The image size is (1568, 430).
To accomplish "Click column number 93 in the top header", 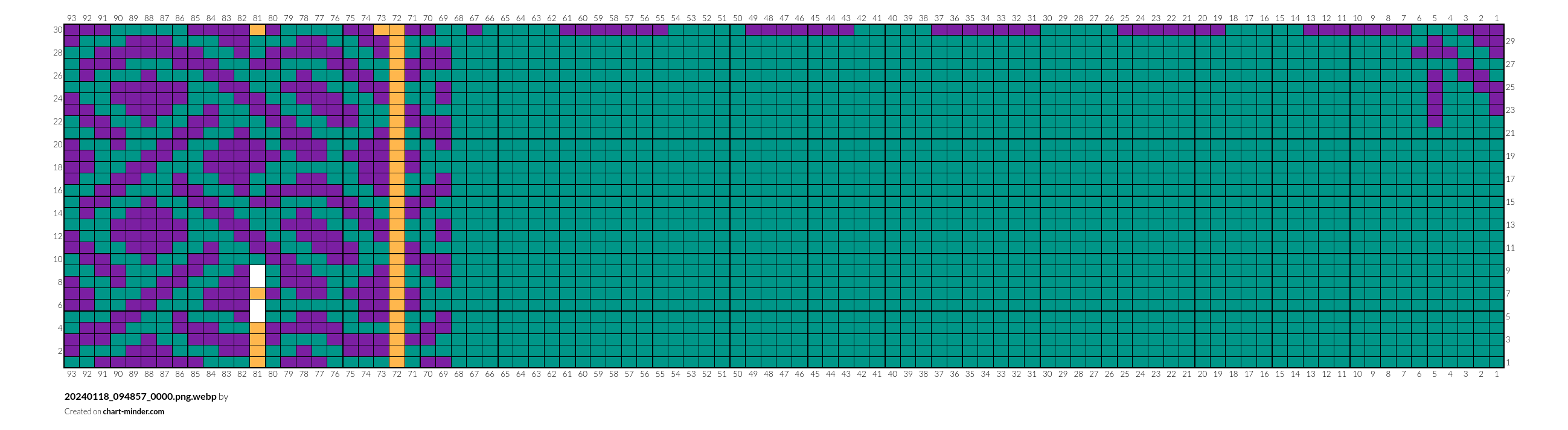I will coord(72,18).
